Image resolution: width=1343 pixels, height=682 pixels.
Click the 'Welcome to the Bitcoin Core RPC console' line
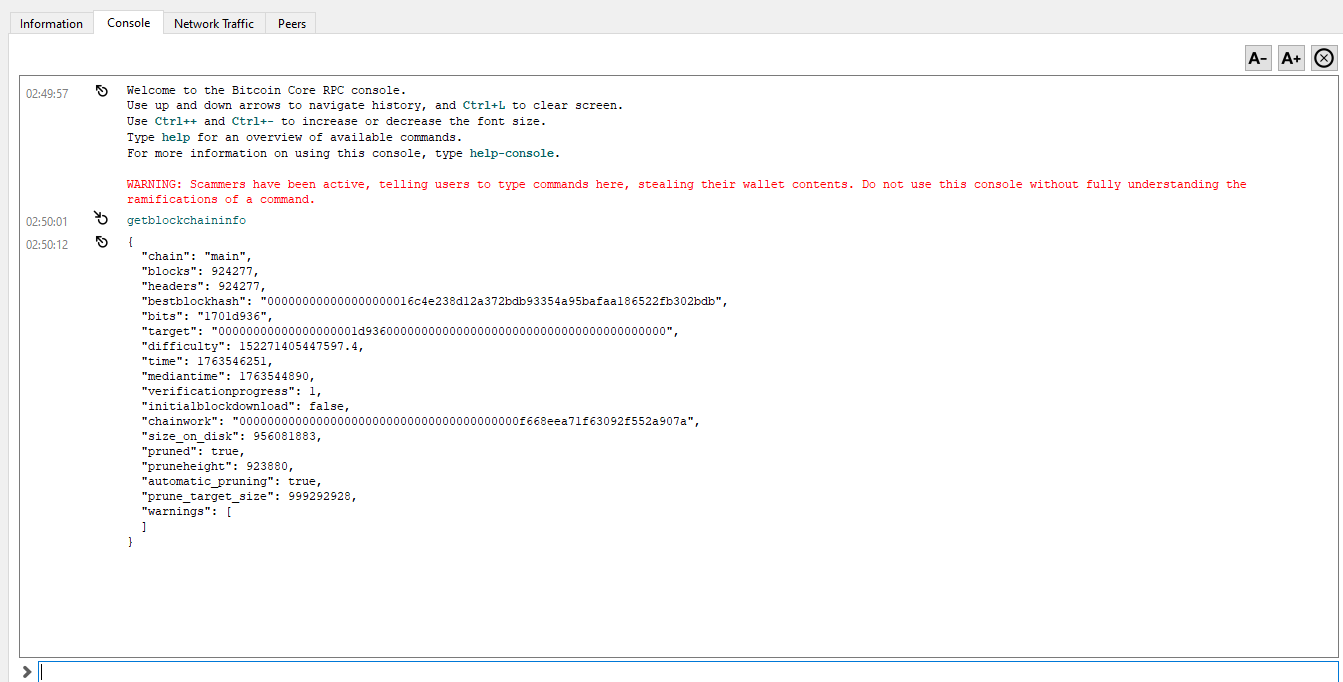click(267, 90)
